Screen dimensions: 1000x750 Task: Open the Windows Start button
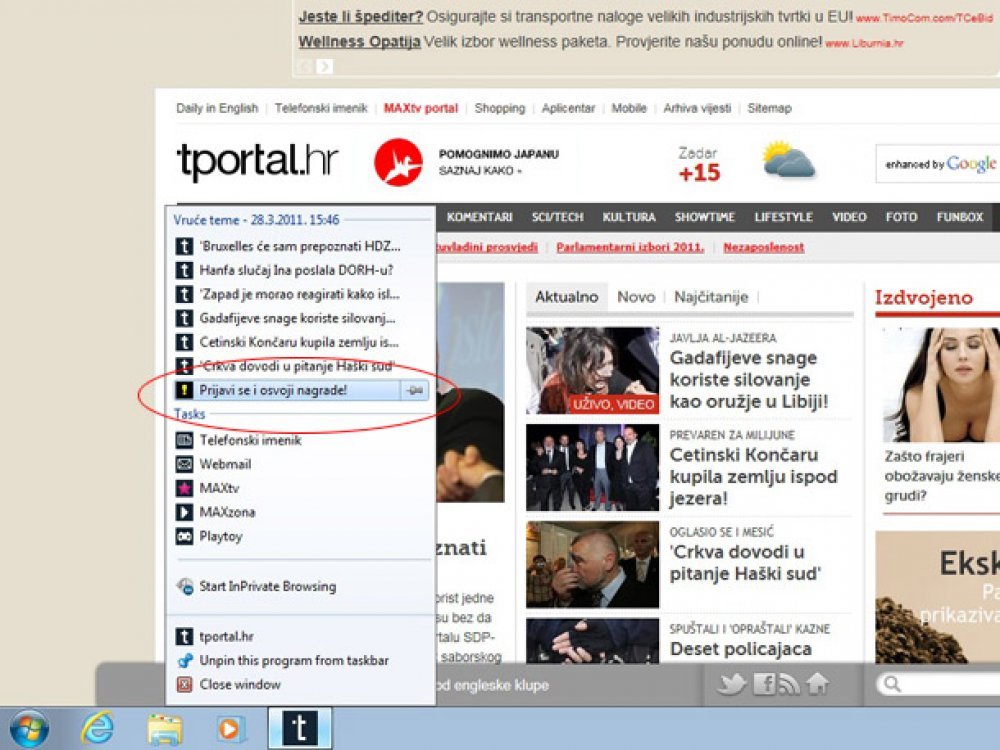coord(28,728)
